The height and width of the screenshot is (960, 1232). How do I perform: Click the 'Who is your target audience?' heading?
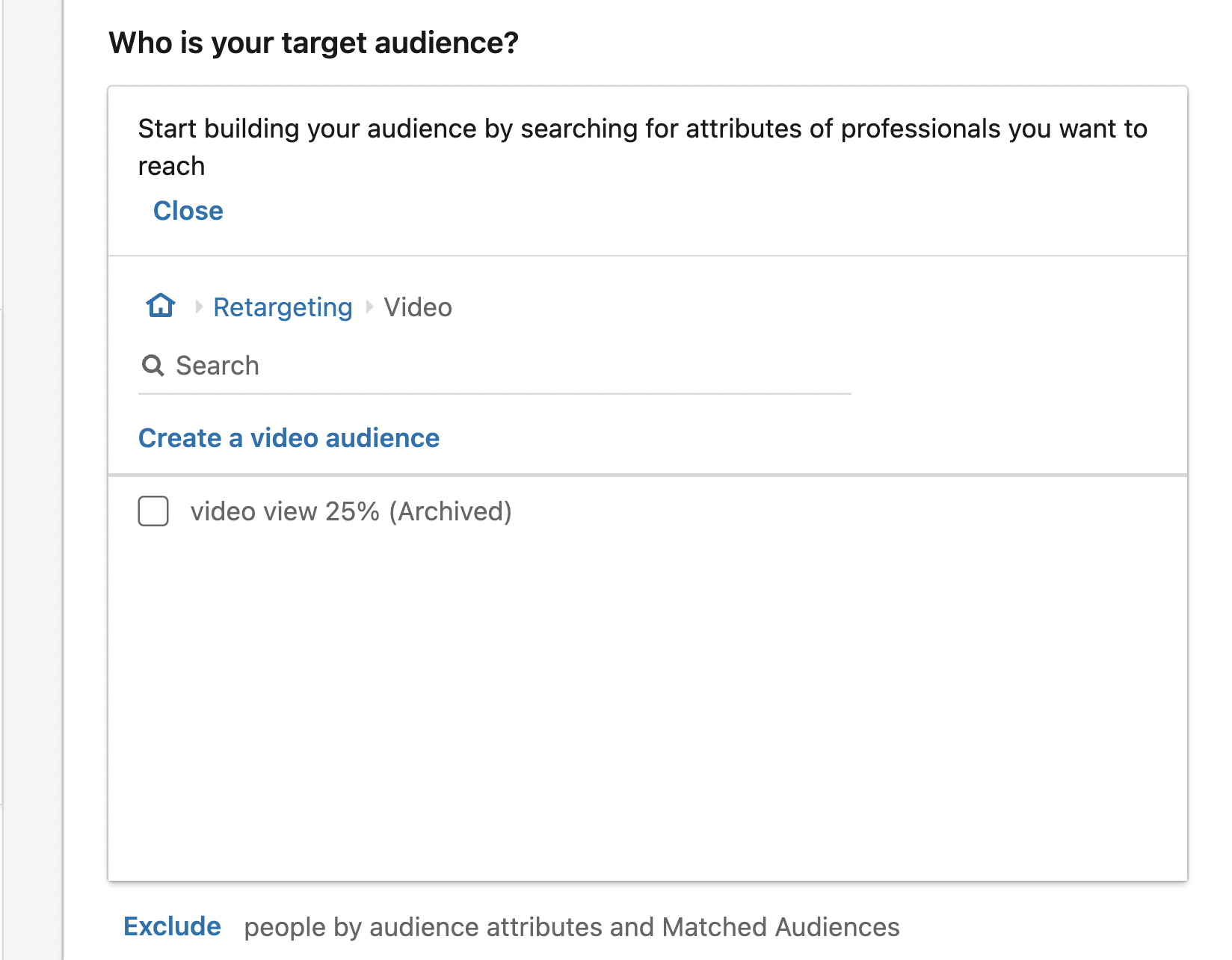[x=314, y=43]
